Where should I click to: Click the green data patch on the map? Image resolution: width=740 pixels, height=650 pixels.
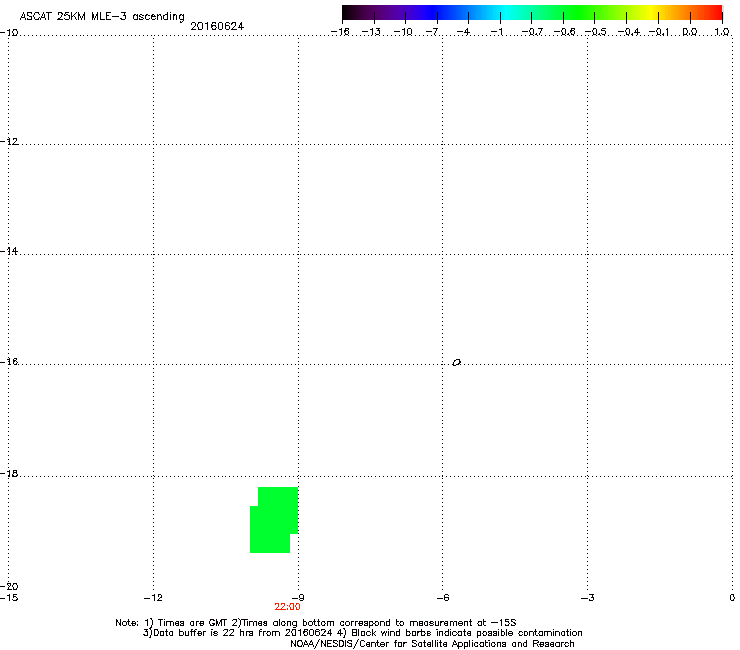(274, 520)
